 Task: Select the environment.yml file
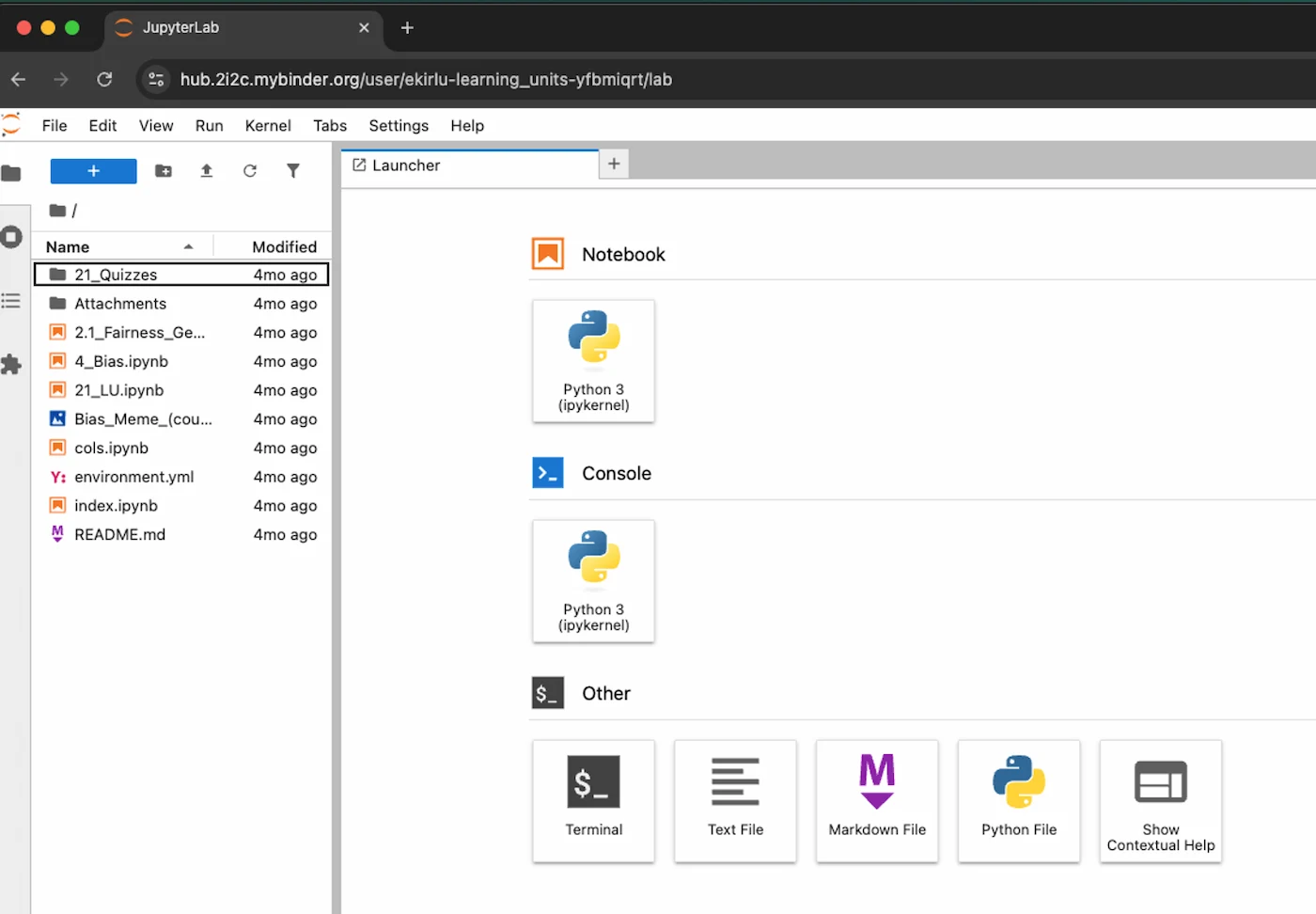(133, 477)
